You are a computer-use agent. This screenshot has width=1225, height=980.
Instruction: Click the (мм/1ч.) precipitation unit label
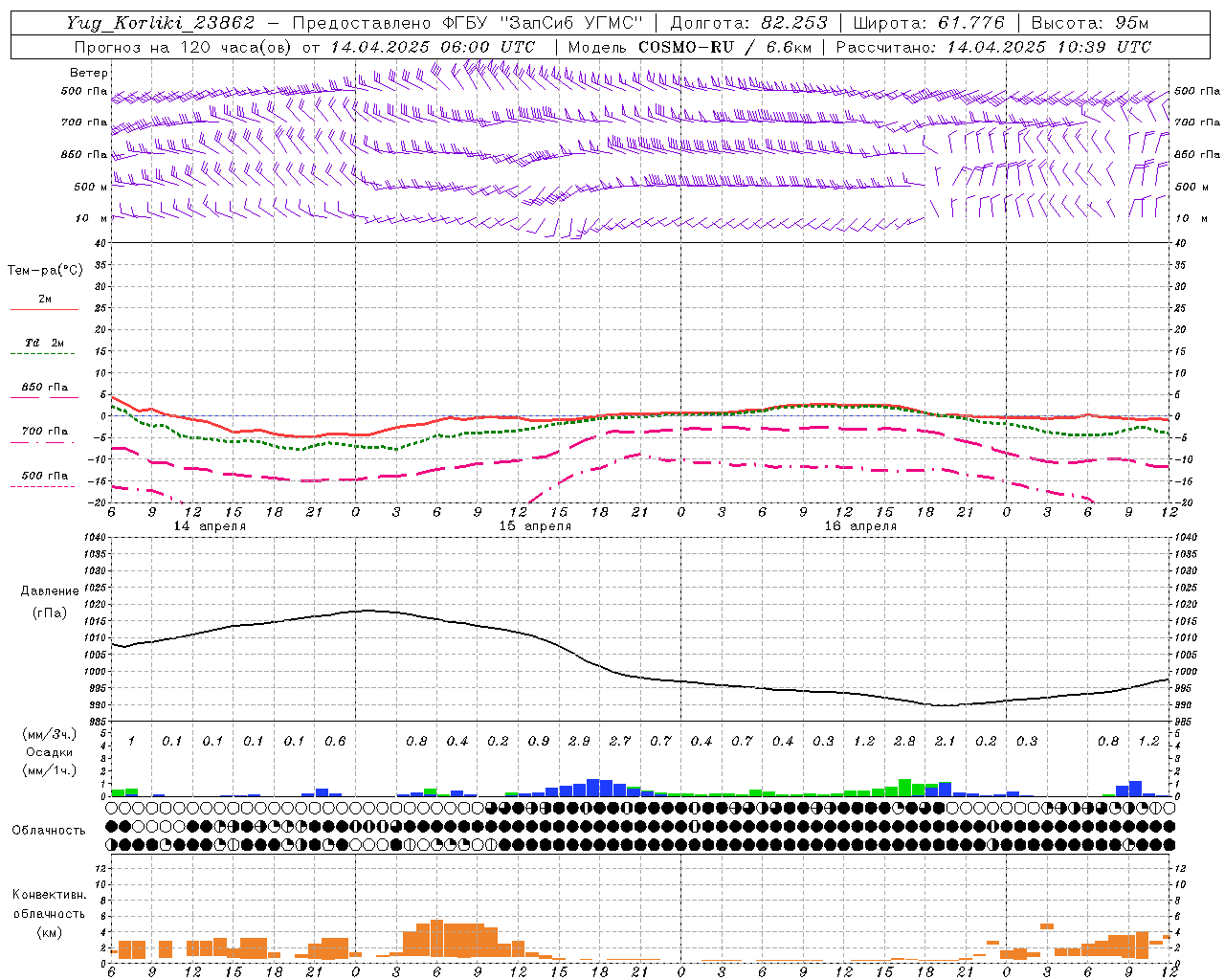coord(50,770)
